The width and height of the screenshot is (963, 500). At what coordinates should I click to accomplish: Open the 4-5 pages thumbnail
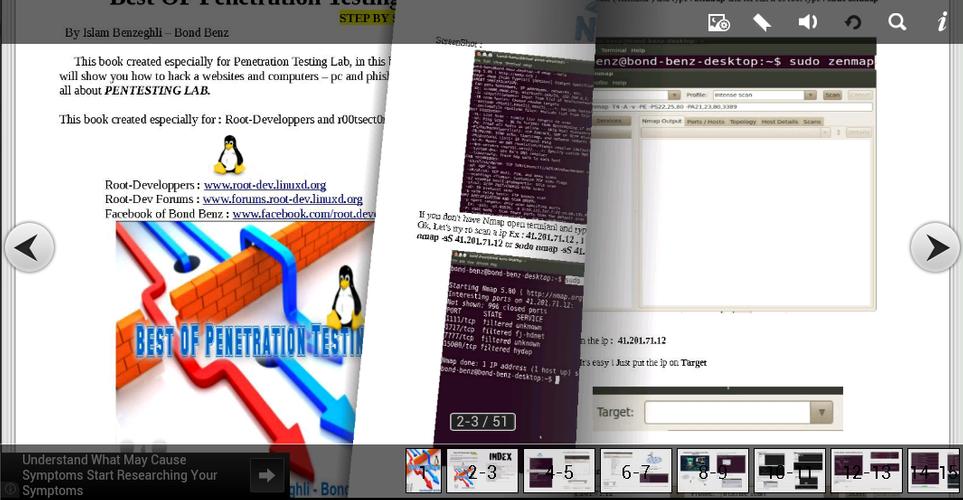click(x=559, y=471)
